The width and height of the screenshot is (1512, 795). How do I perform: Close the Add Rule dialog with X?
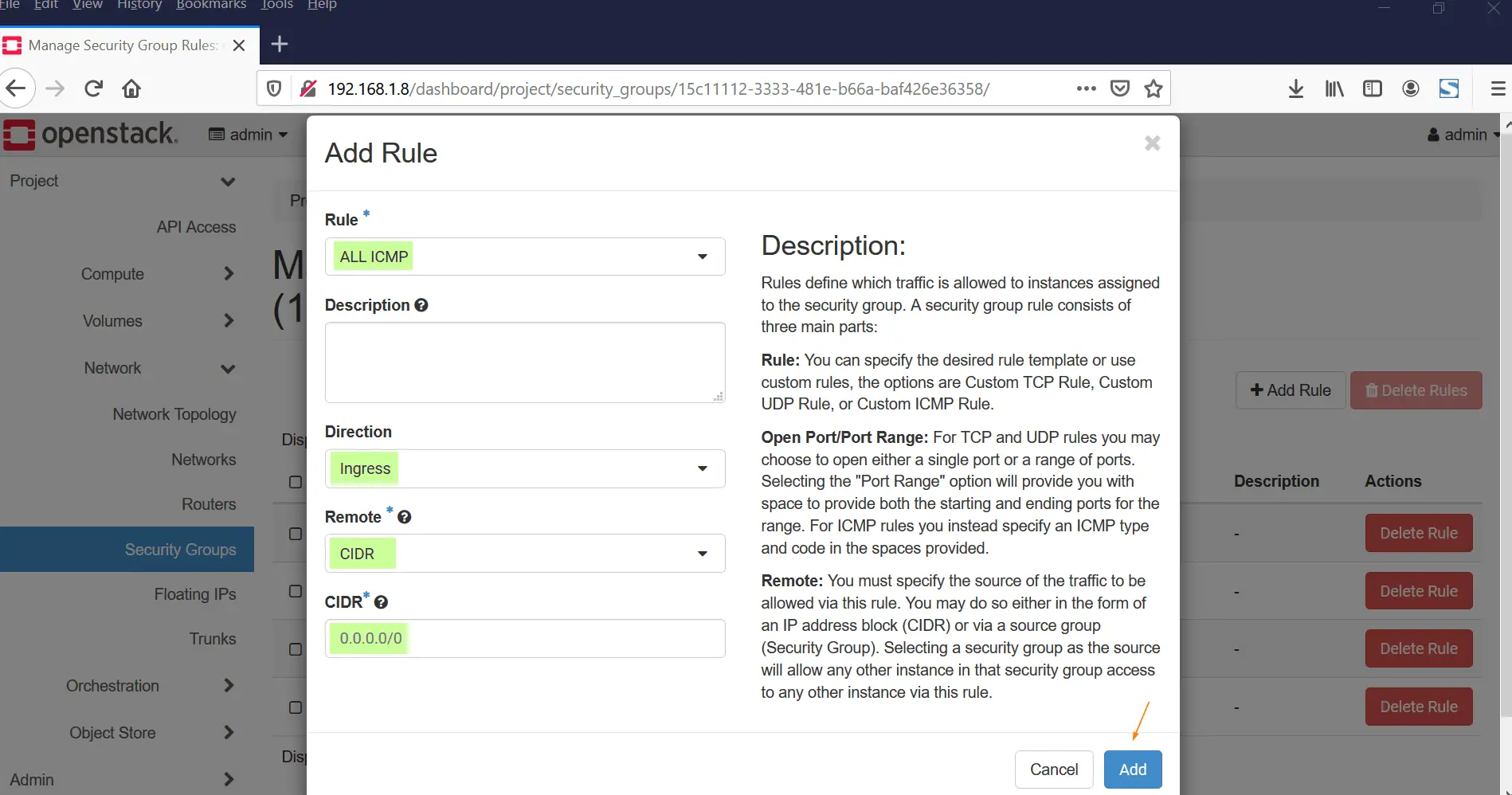[x=1152, y=143]
